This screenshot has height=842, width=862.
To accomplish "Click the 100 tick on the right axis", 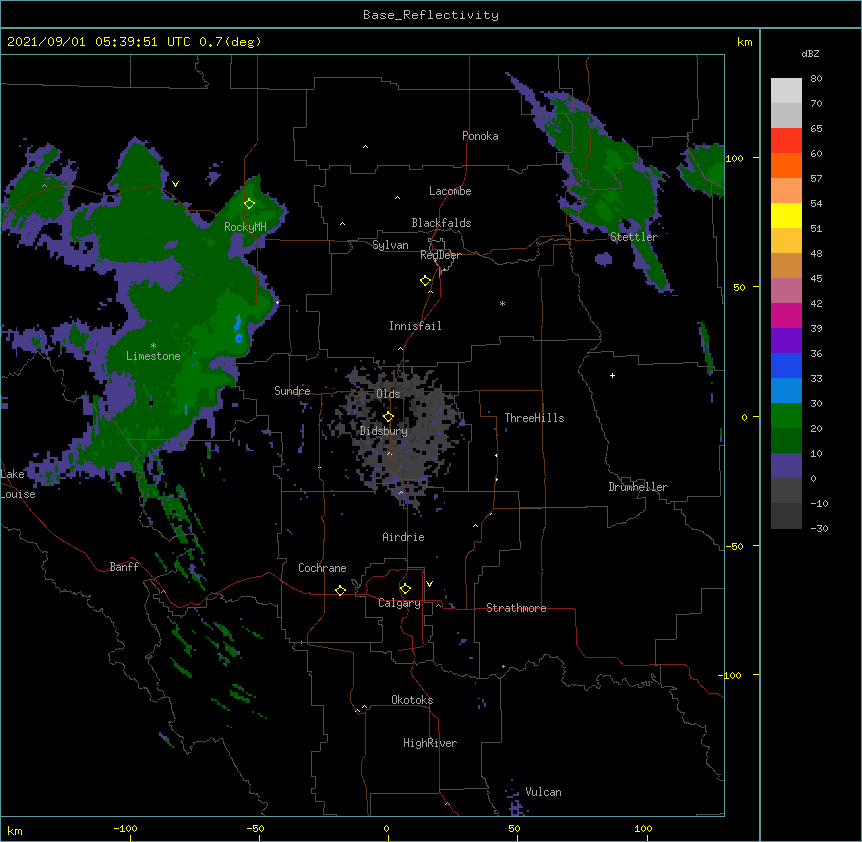I will click(734, 158).
